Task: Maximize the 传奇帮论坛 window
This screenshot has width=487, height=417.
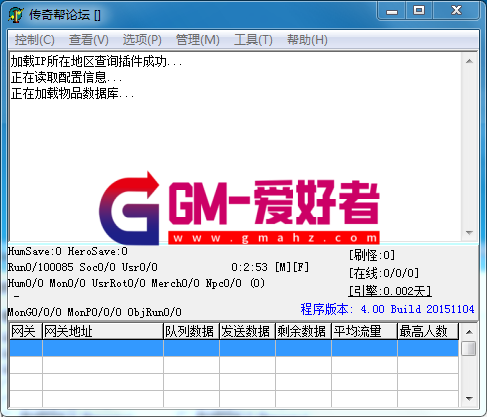Action: point(419,11)
